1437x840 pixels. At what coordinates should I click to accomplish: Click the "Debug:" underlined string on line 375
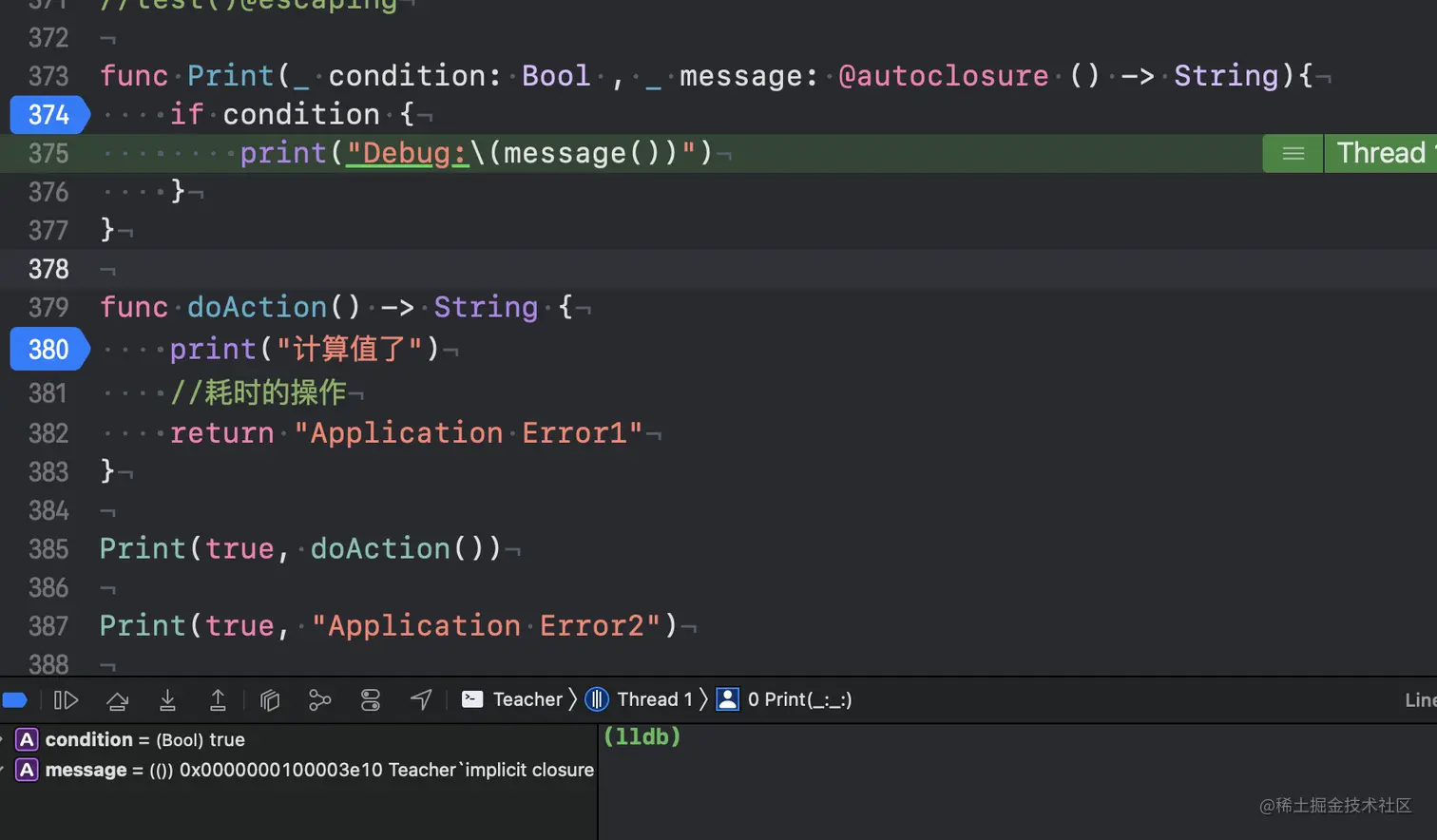pyautogui.click(x=408, y=154)
